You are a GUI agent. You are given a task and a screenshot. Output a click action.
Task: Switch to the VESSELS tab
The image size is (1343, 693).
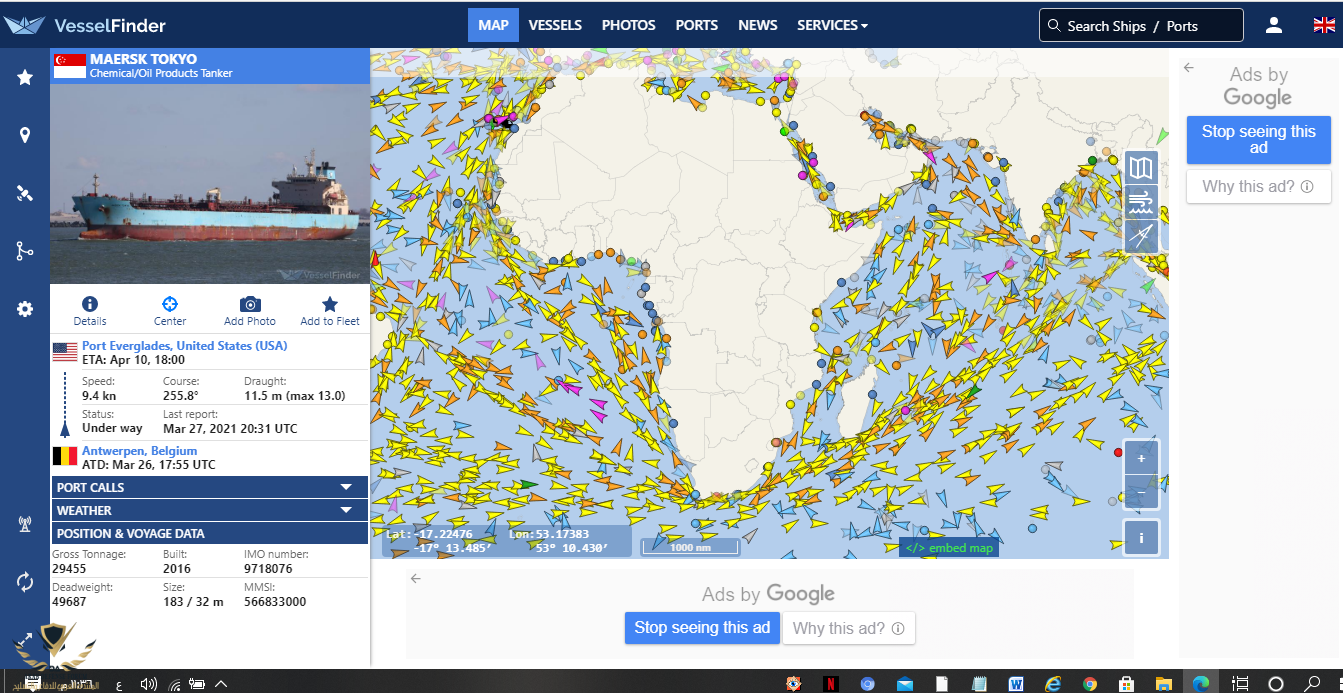pos(555,25)
